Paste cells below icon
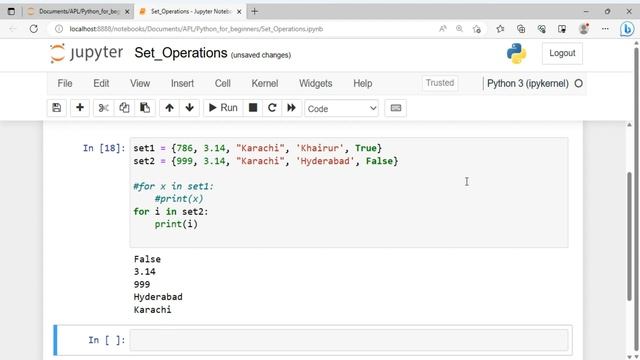 pyautogui.click(x=145, y=108)
